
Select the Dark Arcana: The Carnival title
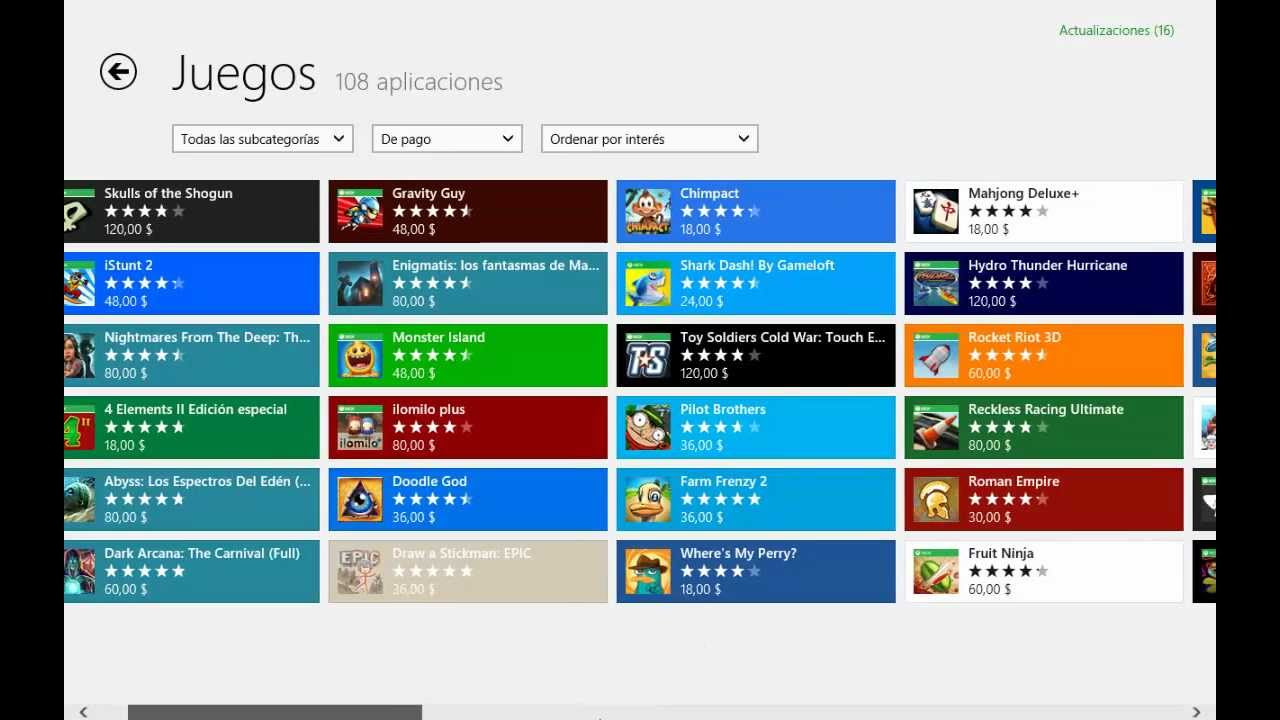coord(202,553)
